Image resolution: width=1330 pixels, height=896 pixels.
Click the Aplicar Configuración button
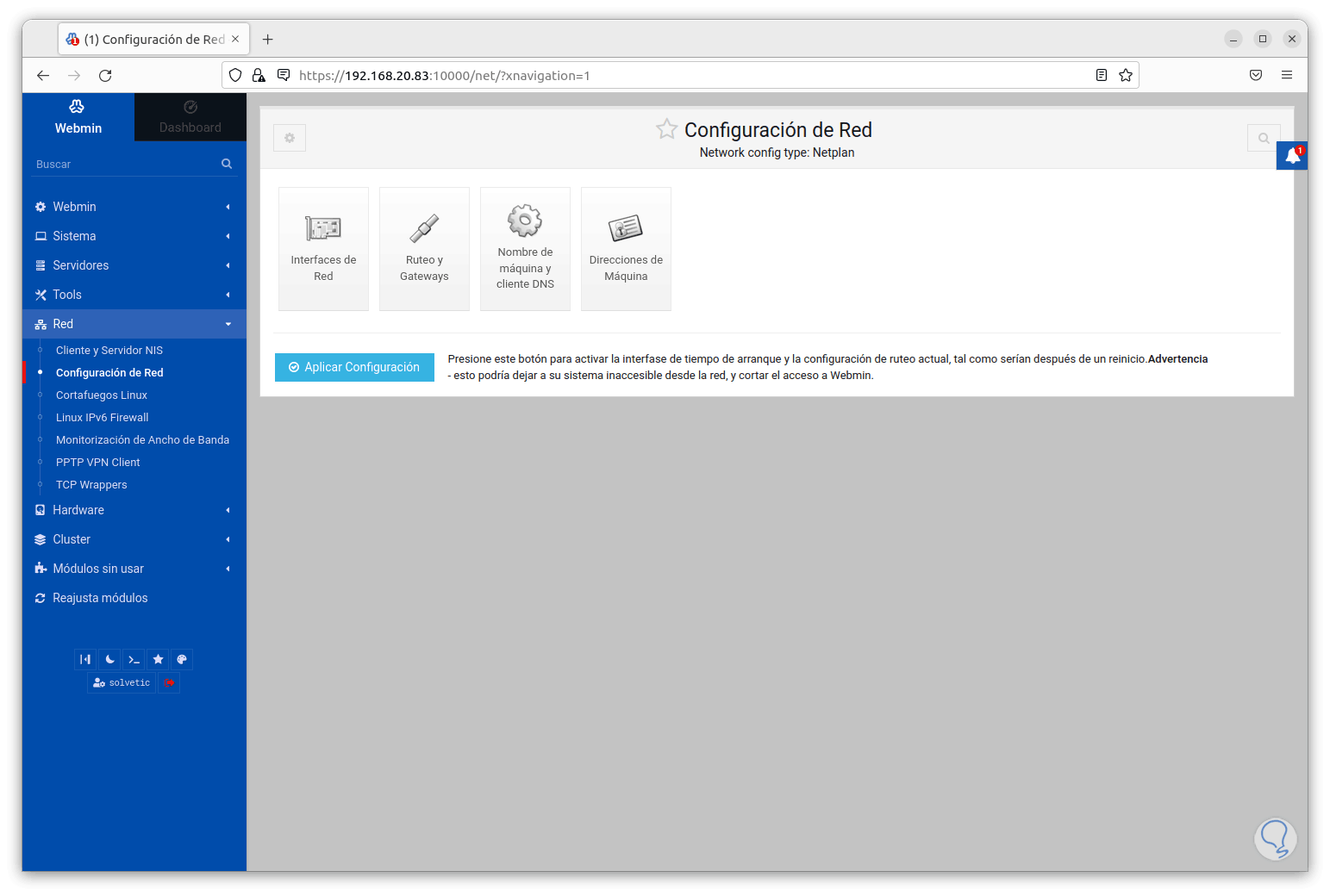pyautogui.click(x=354, y=367)
